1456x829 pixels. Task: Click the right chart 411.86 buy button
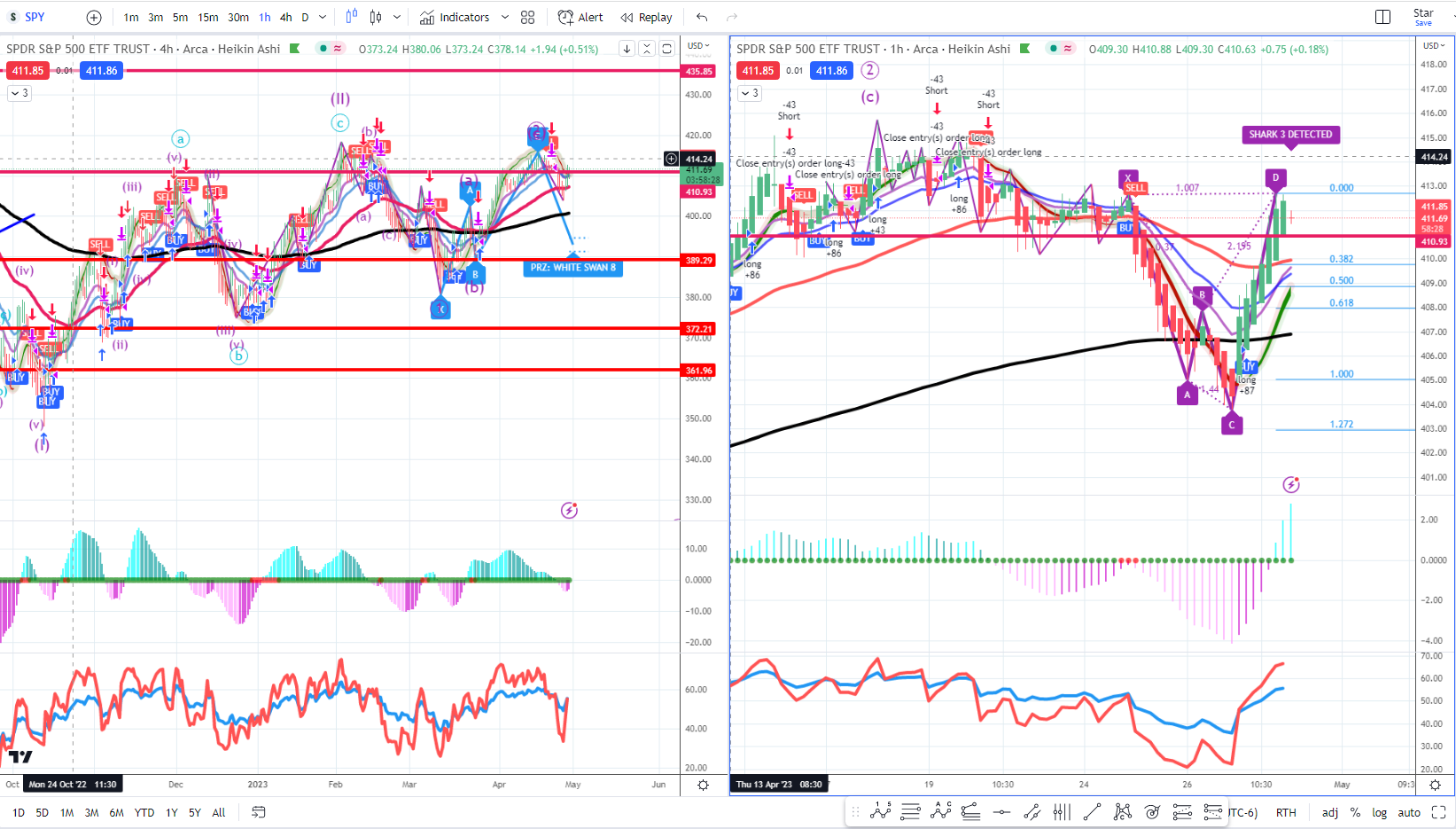pos(831,71)
